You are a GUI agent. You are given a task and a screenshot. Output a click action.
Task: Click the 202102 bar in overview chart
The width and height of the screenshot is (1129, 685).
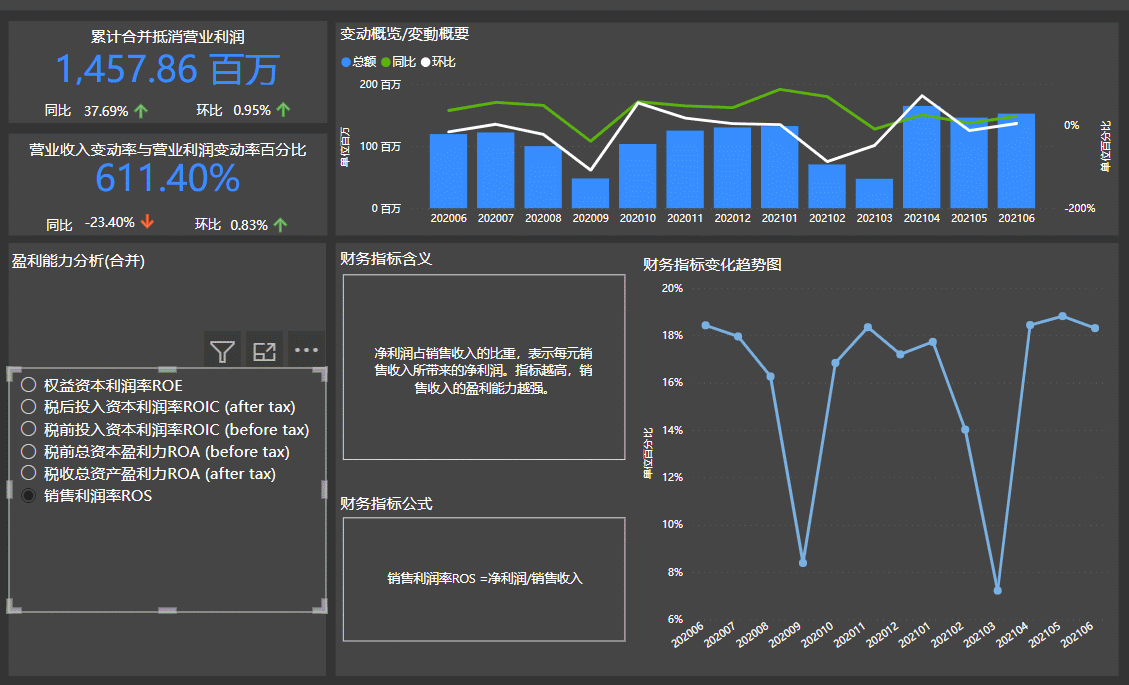(x=827, y=187)
